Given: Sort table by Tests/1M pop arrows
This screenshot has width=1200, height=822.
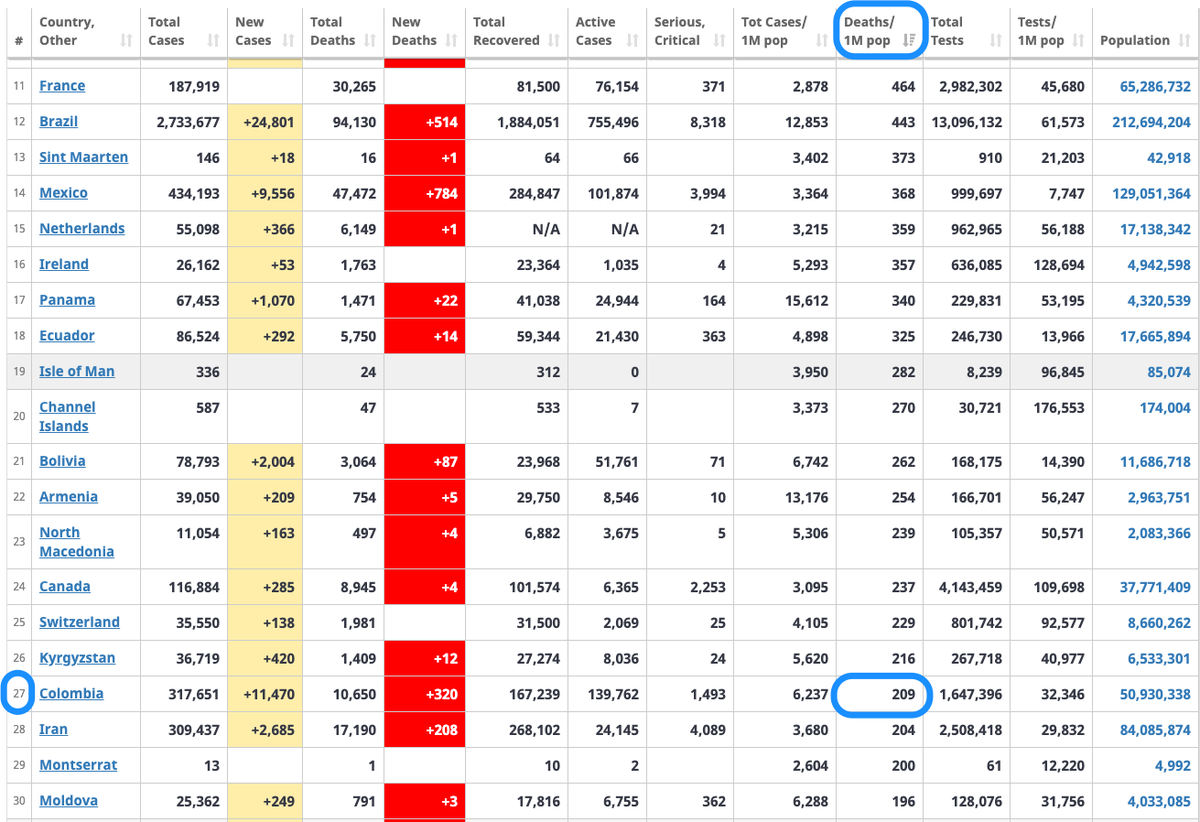Looking at the screenshot, I should 1078,41.
